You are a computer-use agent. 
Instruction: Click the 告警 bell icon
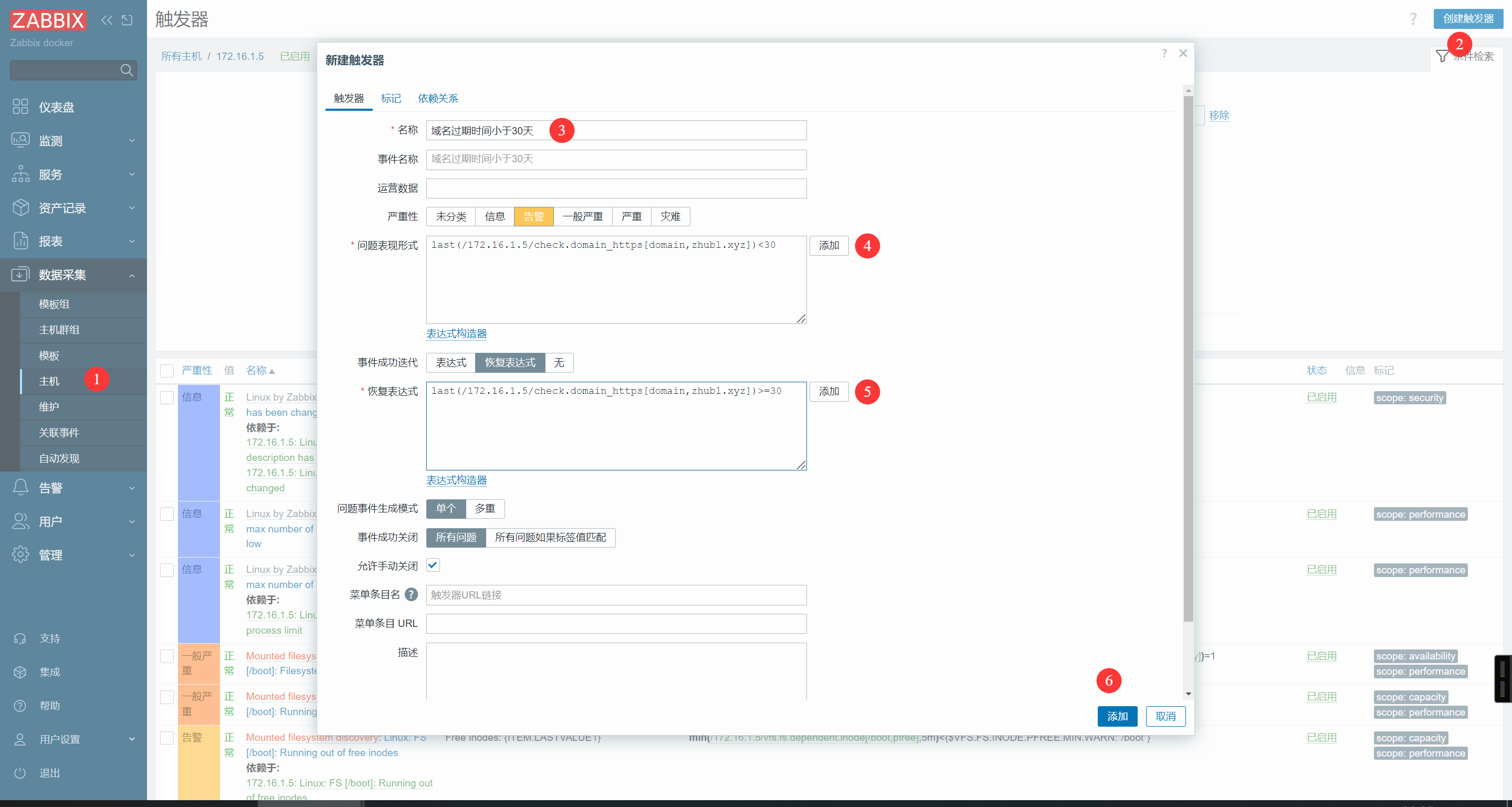point(20,487)
